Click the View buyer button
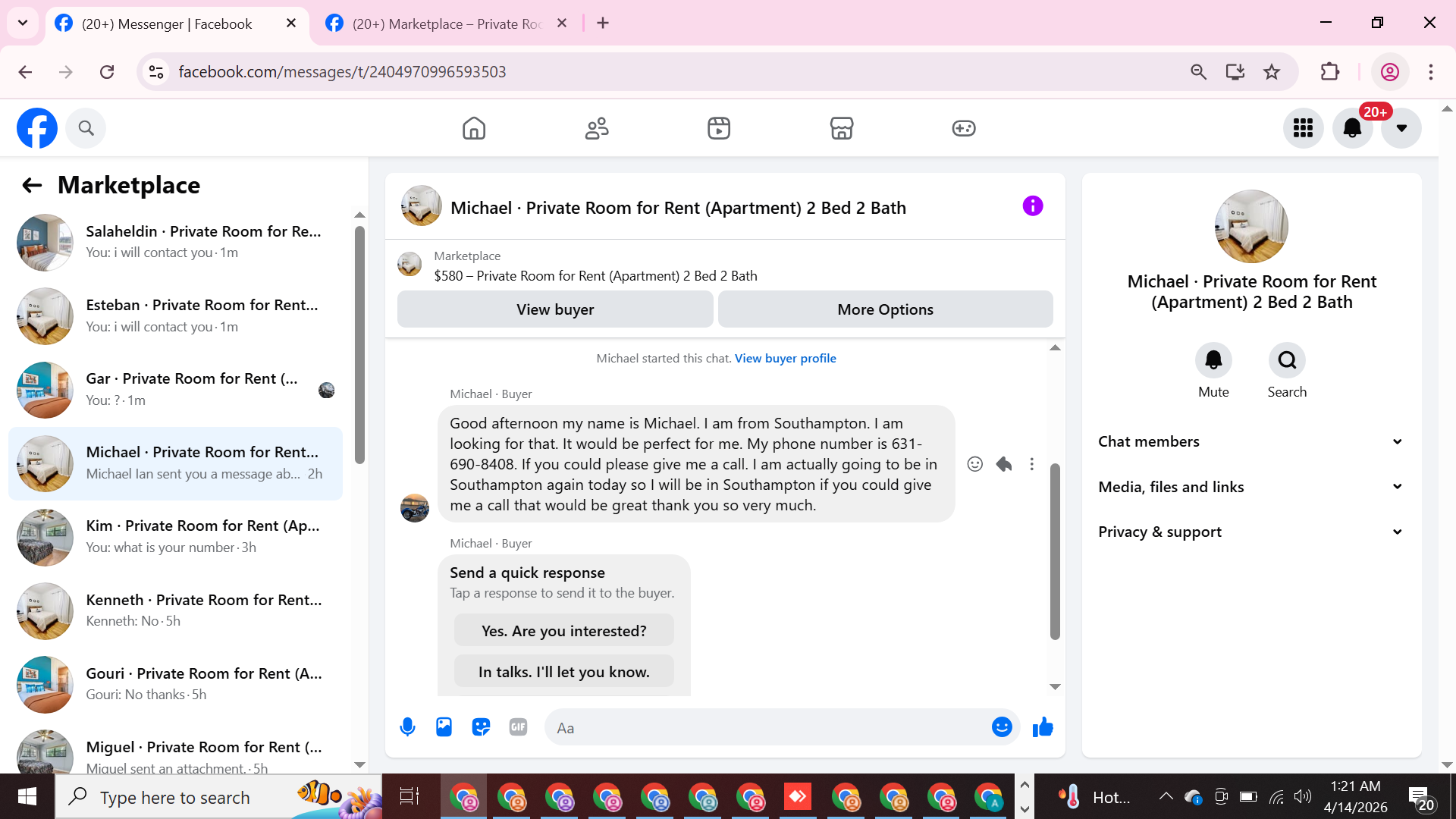 tap(554, 309)
